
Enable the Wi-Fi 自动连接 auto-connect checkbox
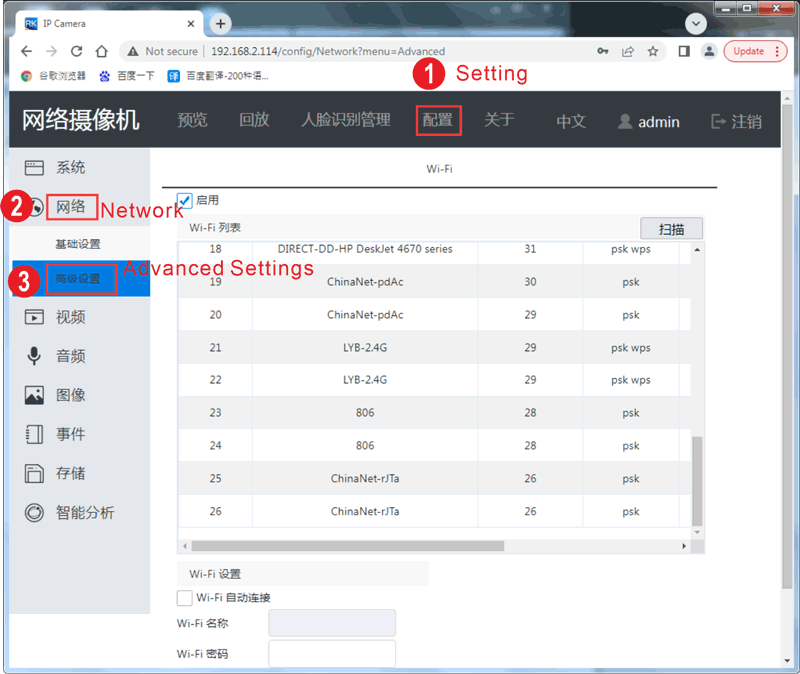coord(184,597)
